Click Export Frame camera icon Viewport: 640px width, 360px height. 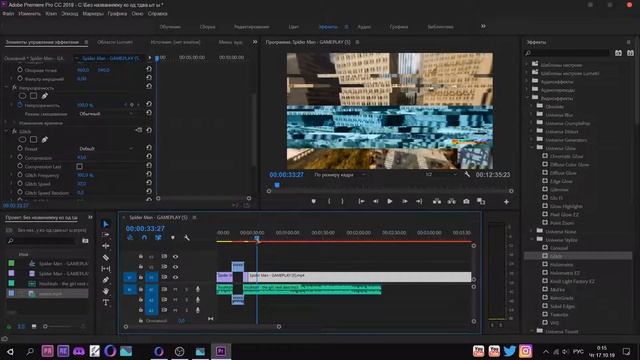coord(466,201)
